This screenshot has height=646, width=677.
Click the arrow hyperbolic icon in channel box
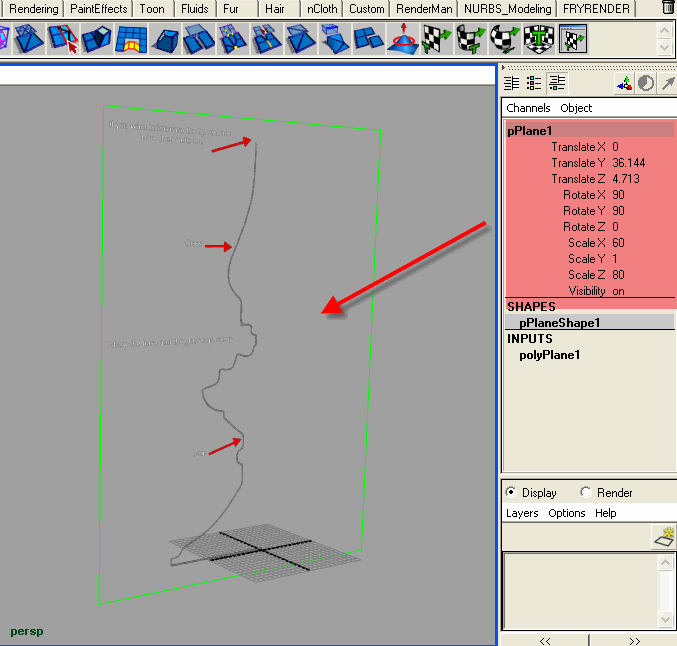[x=667, y=84]
